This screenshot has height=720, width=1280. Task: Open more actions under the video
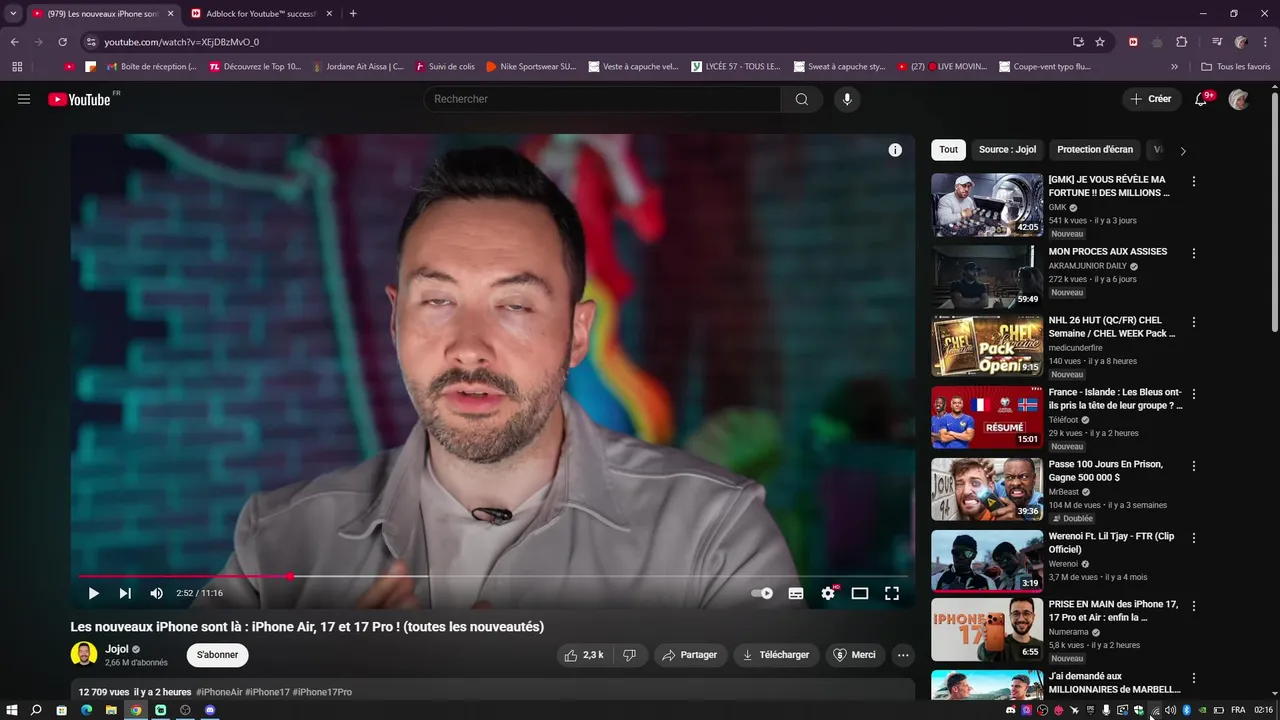pos(903,655)
